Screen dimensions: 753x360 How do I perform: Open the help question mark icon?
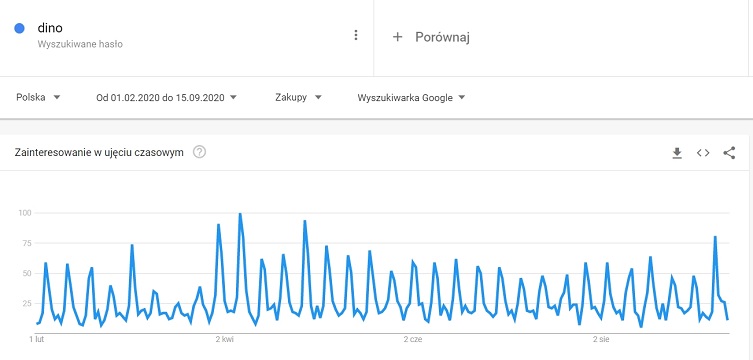(199, 153)
